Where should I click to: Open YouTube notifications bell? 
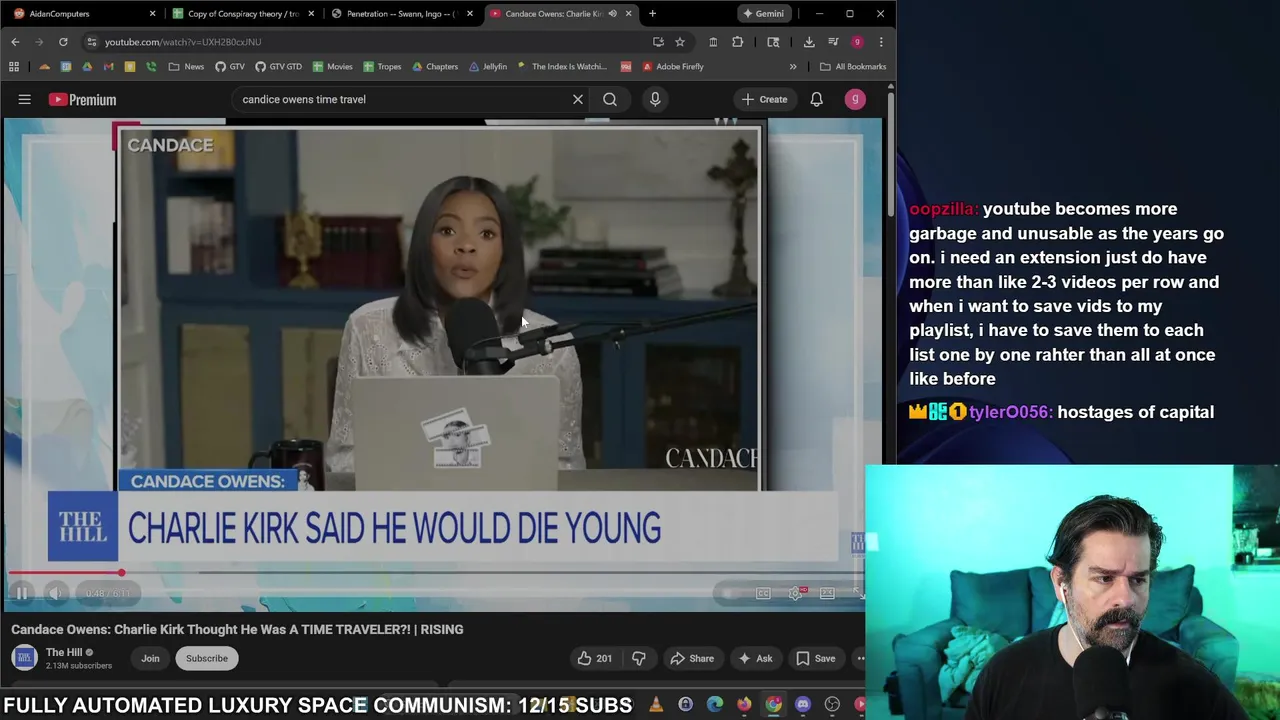[816, 99]
